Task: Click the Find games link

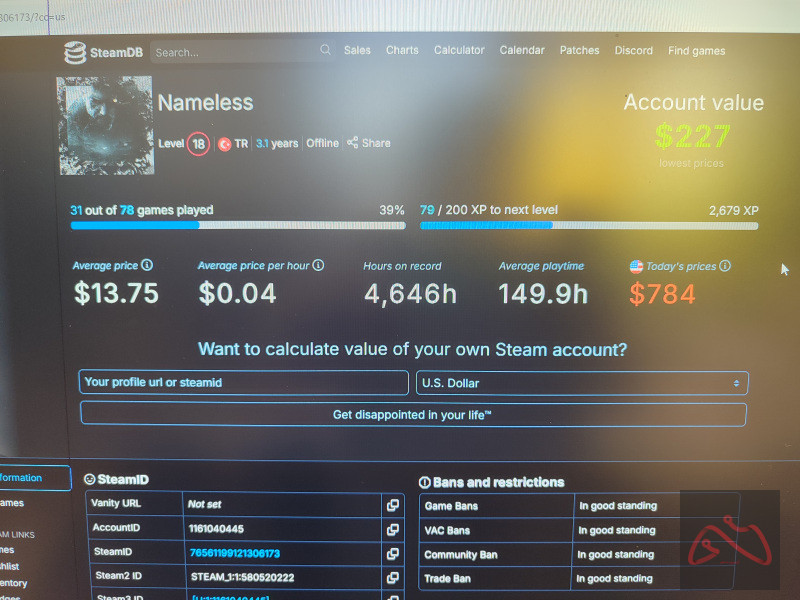Action: (x=696, y=50)
